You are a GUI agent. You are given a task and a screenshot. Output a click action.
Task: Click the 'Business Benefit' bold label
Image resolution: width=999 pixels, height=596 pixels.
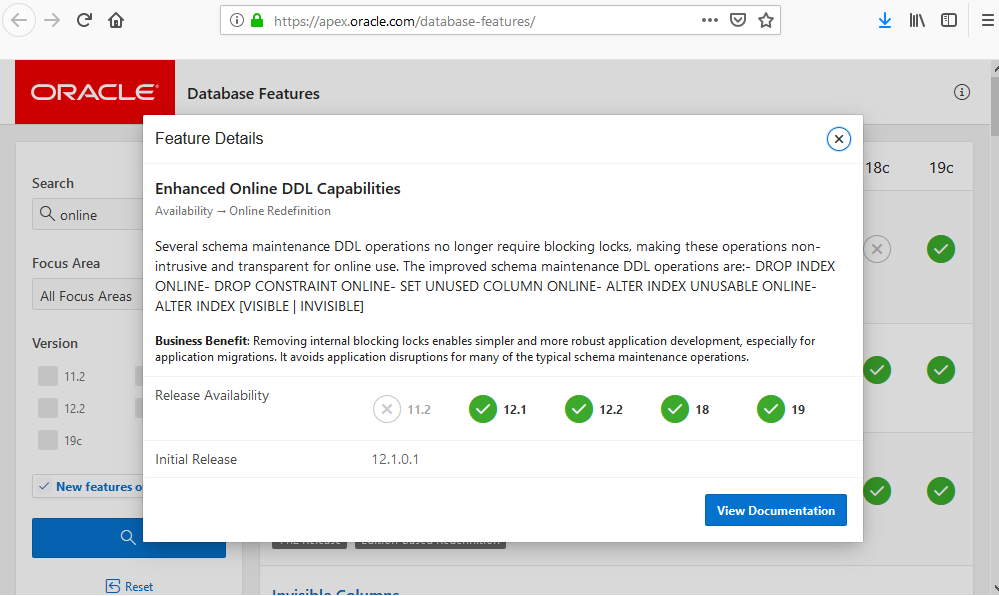tap(201, 341)
